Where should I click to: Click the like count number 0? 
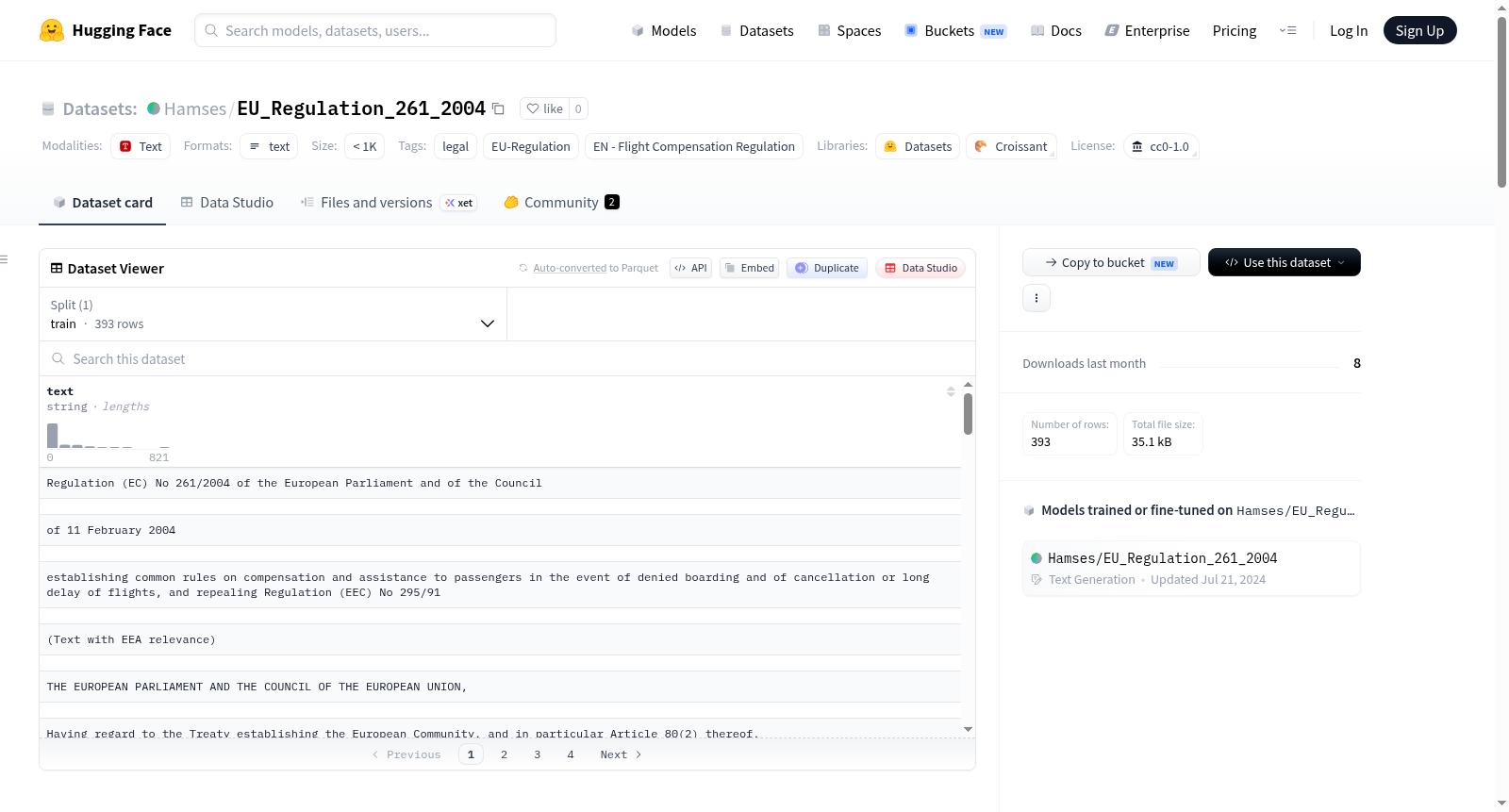click(578, 108)
